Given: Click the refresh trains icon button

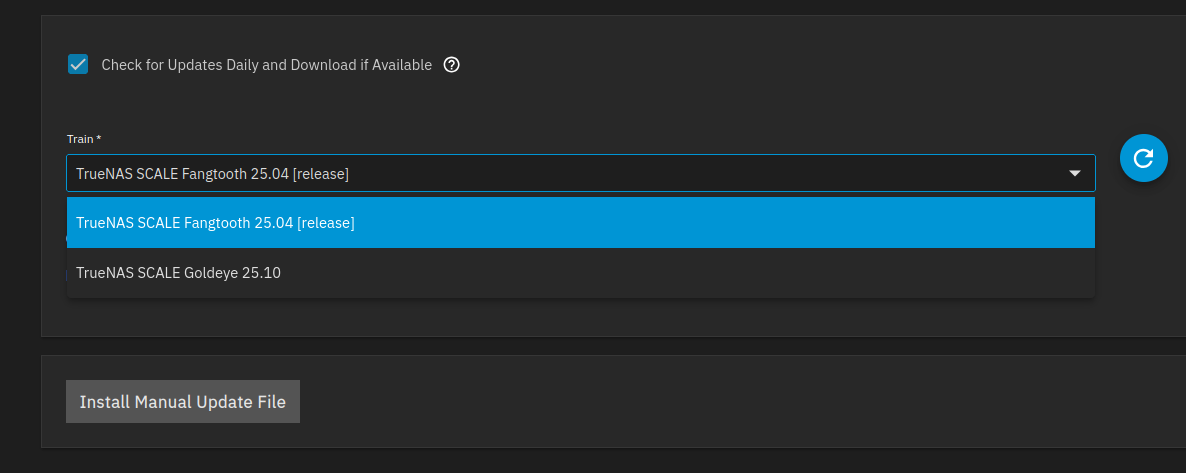Looking at the screenshot, I should [1144, 158].
